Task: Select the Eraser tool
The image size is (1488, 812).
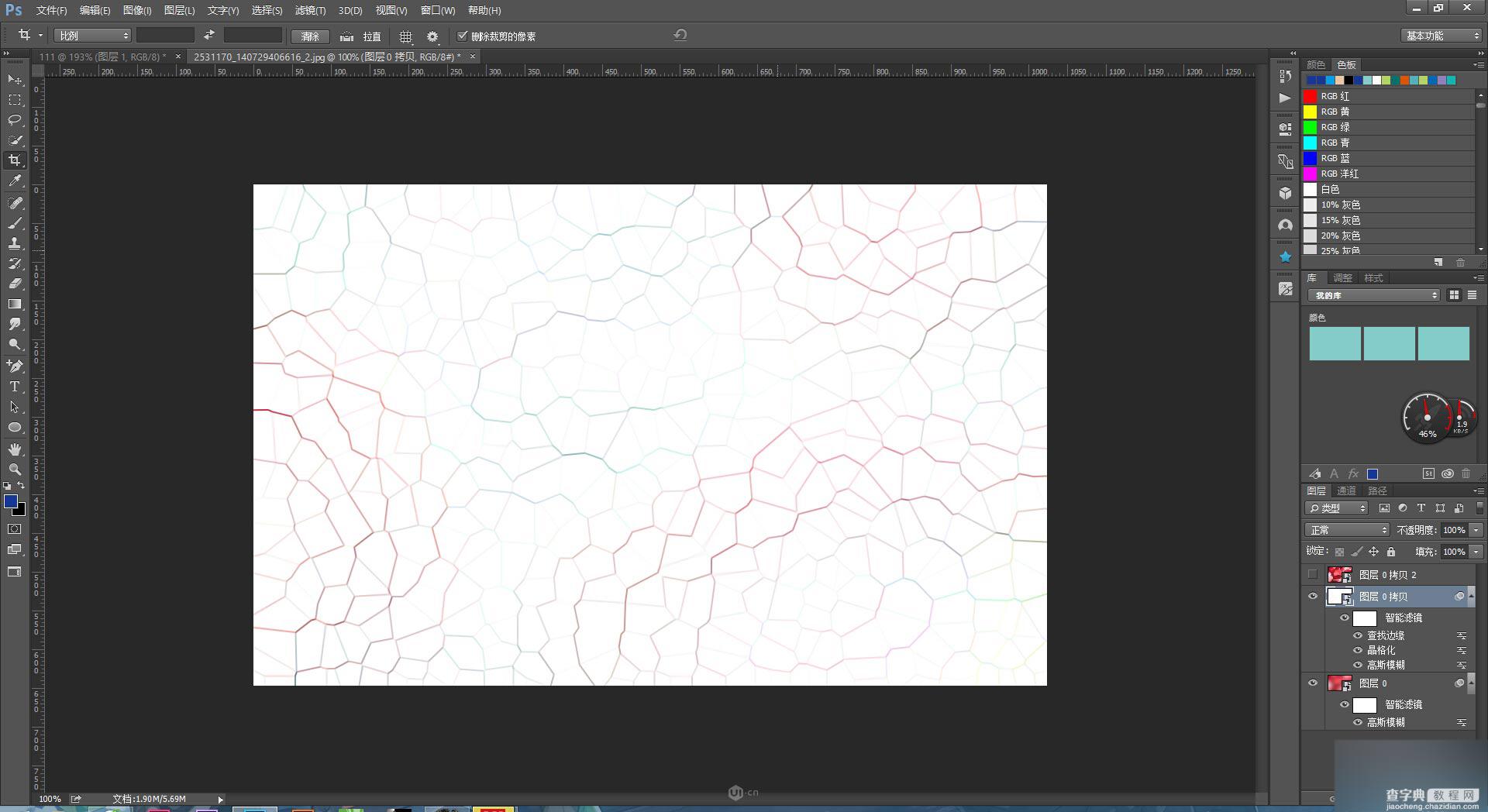Action: coord(15,284)
